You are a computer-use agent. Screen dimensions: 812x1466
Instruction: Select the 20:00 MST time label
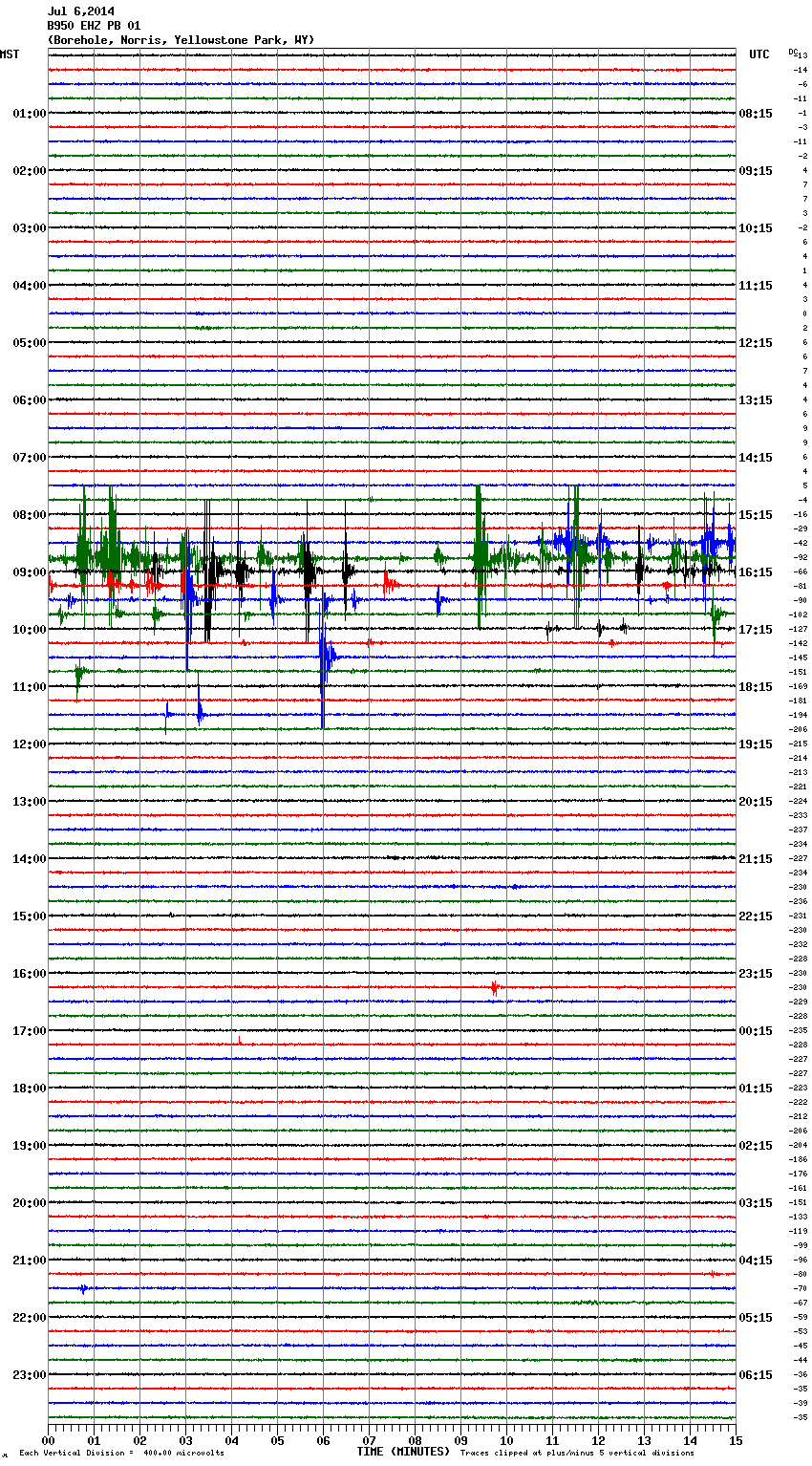29,1203
